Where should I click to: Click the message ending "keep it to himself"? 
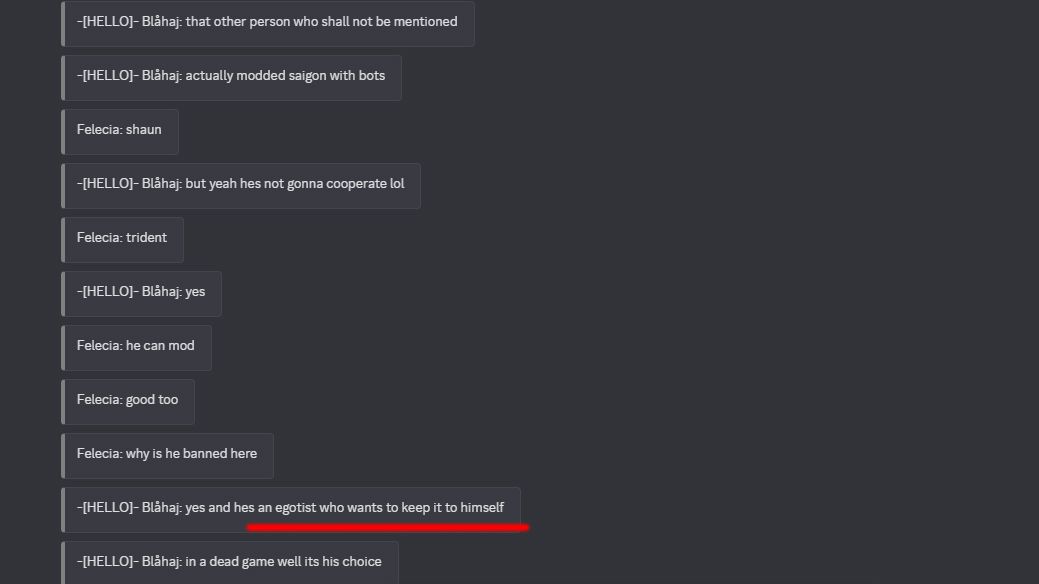(x=290, y=508)
